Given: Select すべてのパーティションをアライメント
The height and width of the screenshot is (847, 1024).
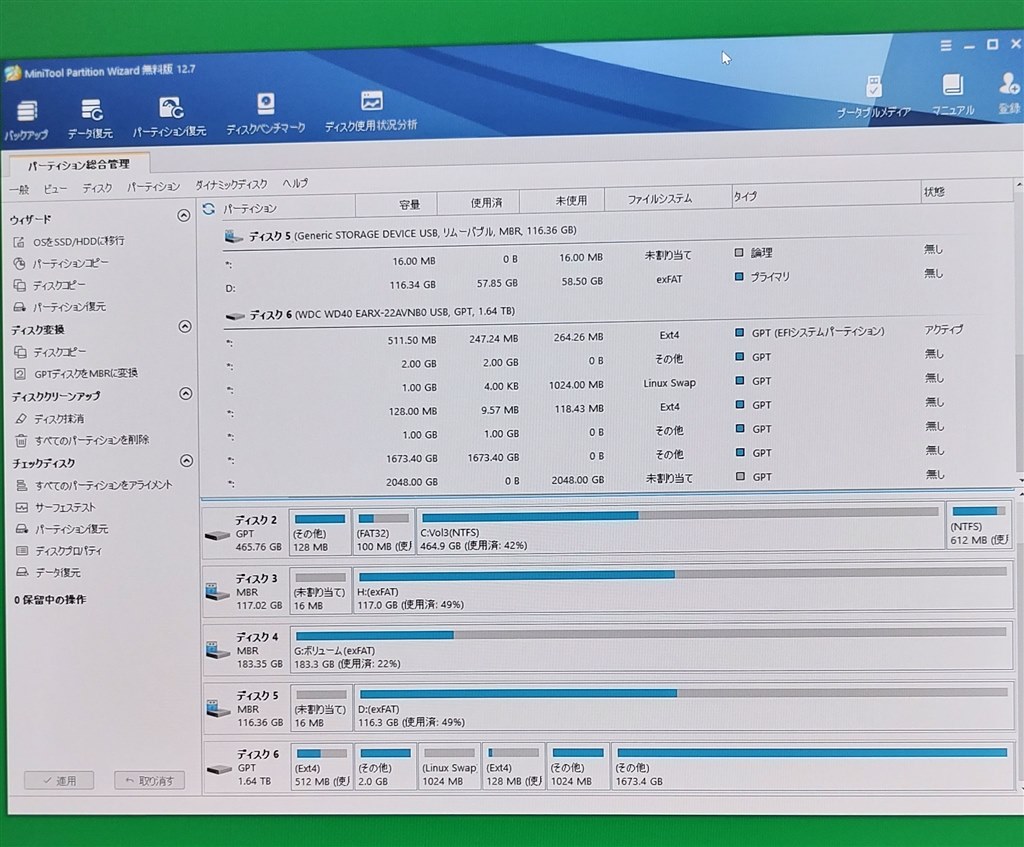Looking at the screenshot, I should coord(94,485).
